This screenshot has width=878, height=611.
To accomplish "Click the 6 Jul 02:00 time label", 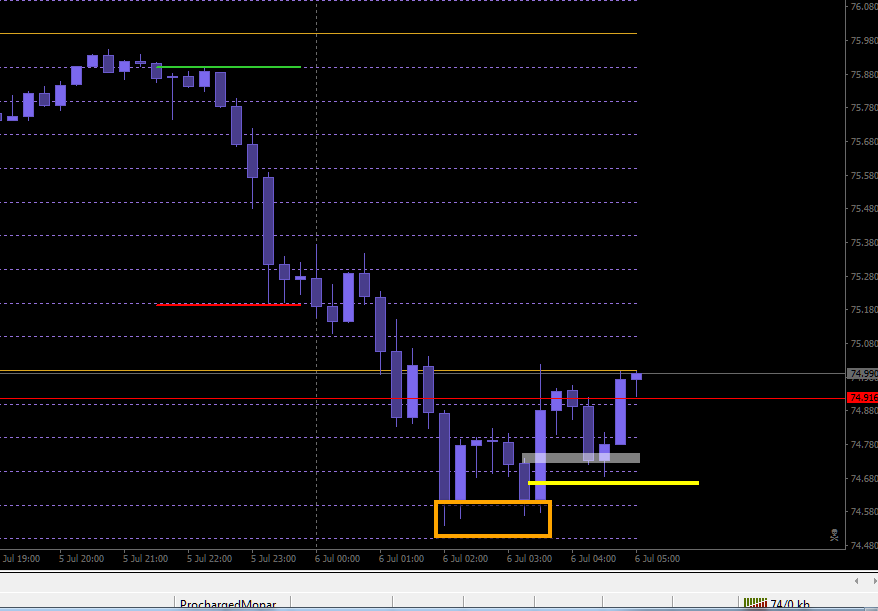I will point(465,559).
